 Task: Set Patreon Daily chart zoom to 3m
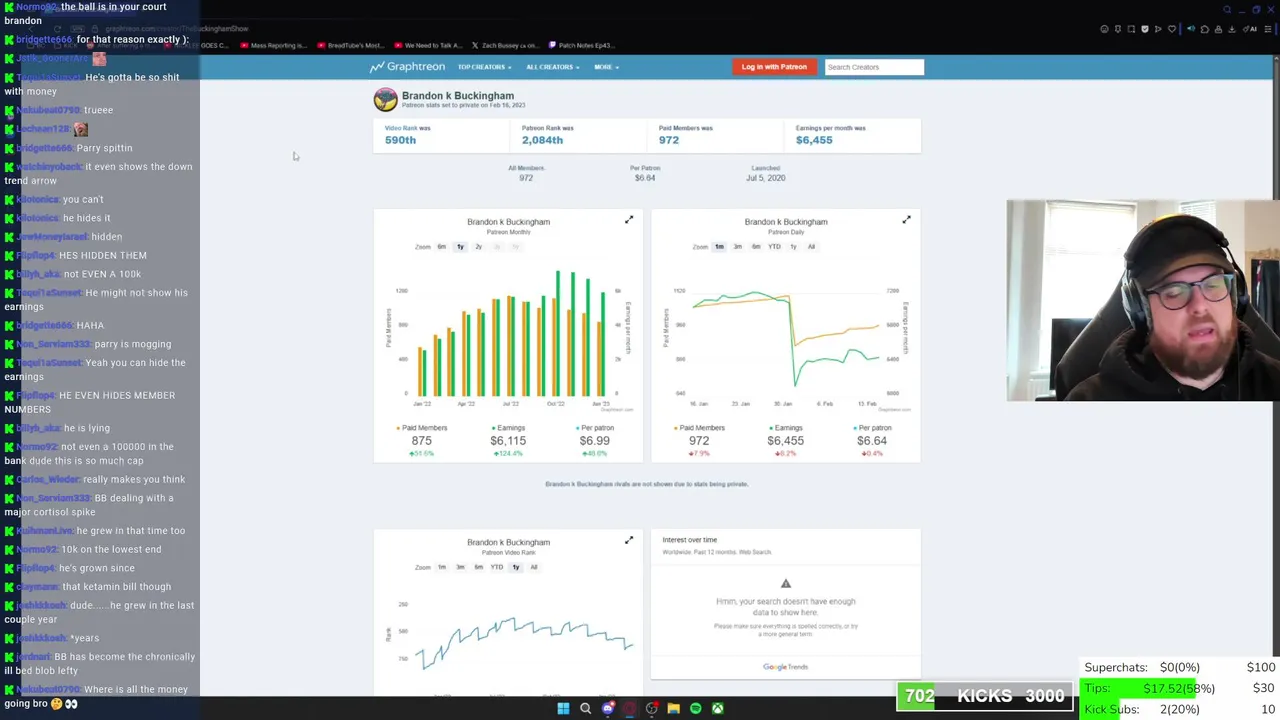(737, 246)
